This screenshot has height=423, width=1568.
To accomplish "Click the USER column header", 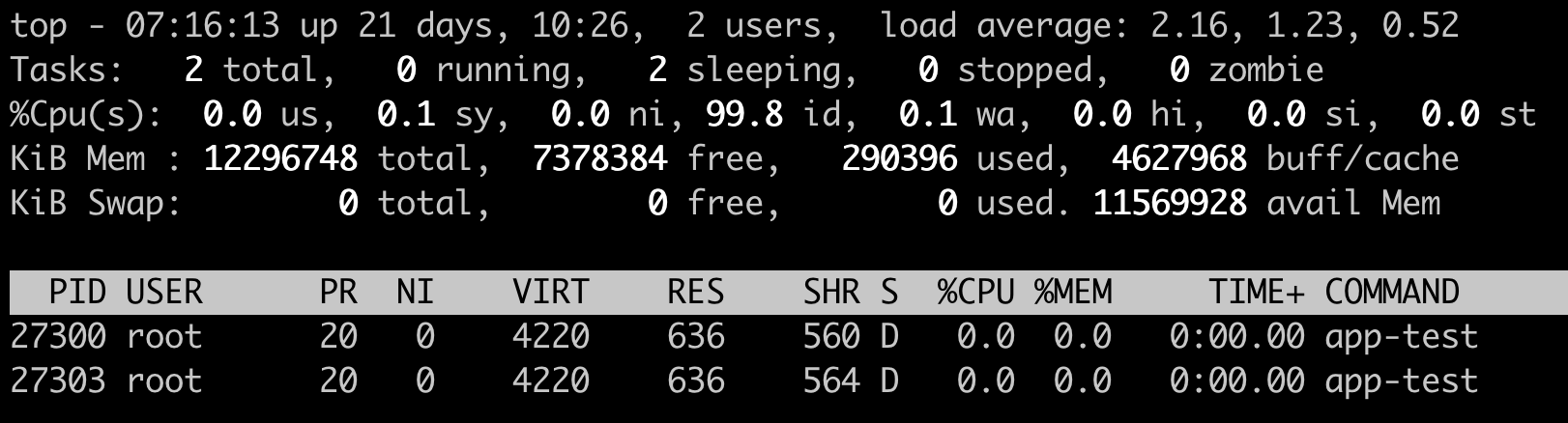I will [x=164, y=292].
